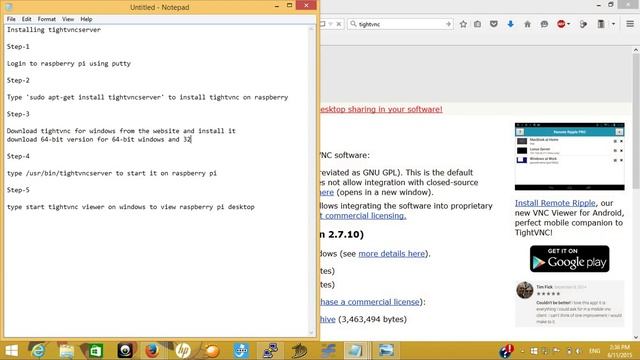Bookmark this page with the star icon
Viewport: 640px width, 360px height.
pos(463,24)
